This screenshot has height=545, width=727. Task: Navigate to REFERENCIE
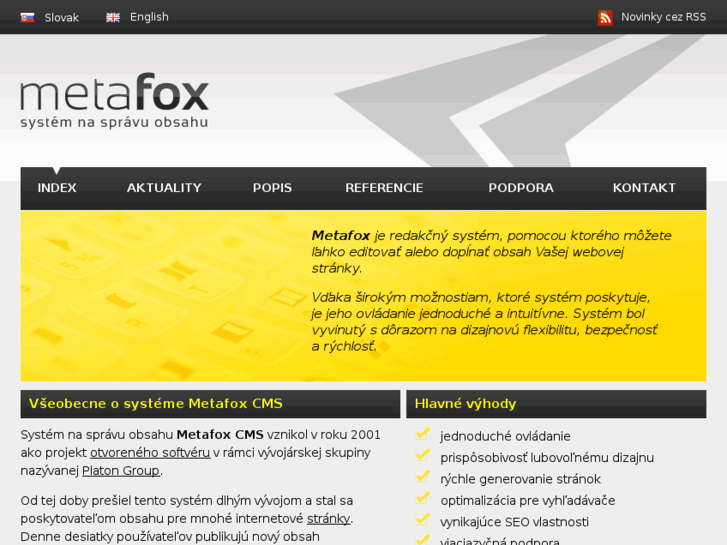tap(384, 188)
